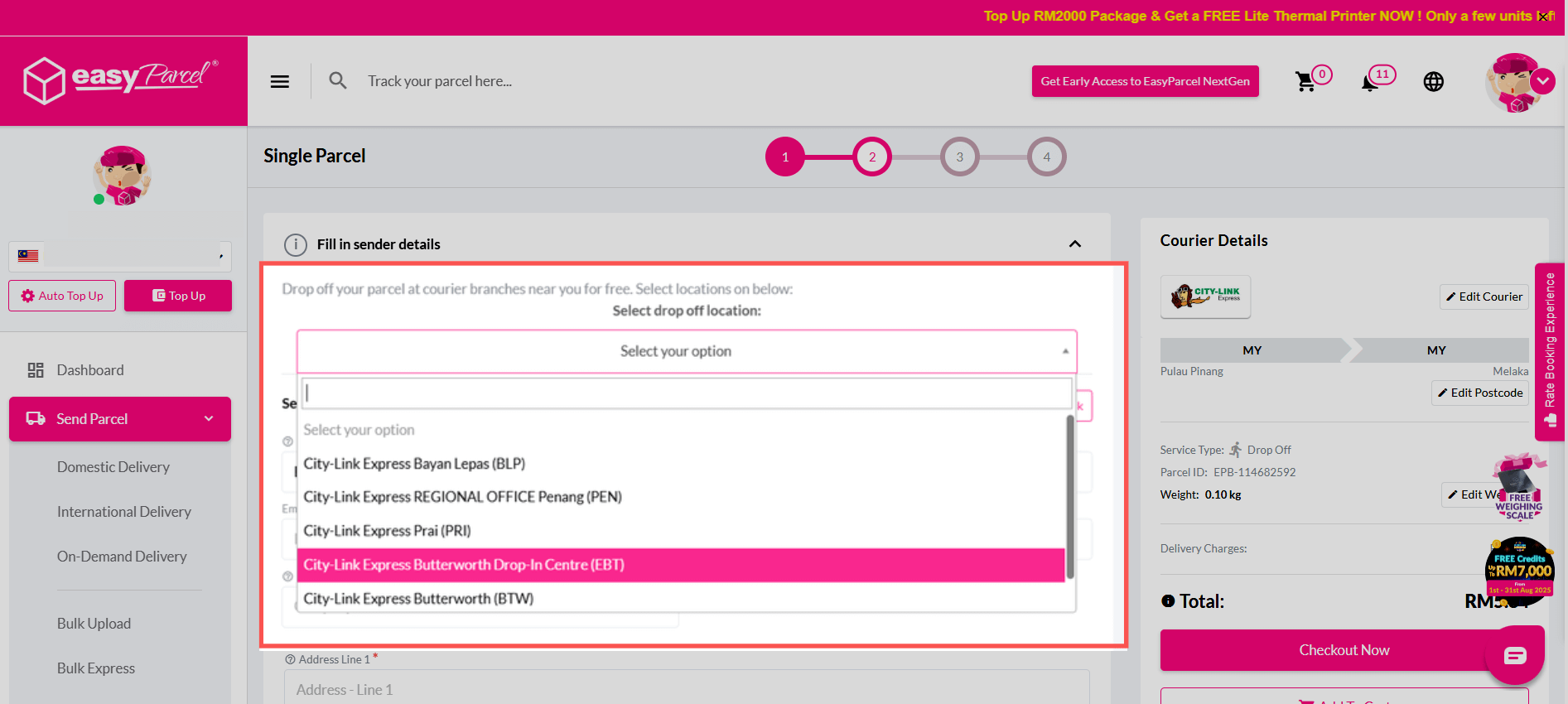Click the free weighing scale promo
1568x704 pixels.
click(1519, 489)
